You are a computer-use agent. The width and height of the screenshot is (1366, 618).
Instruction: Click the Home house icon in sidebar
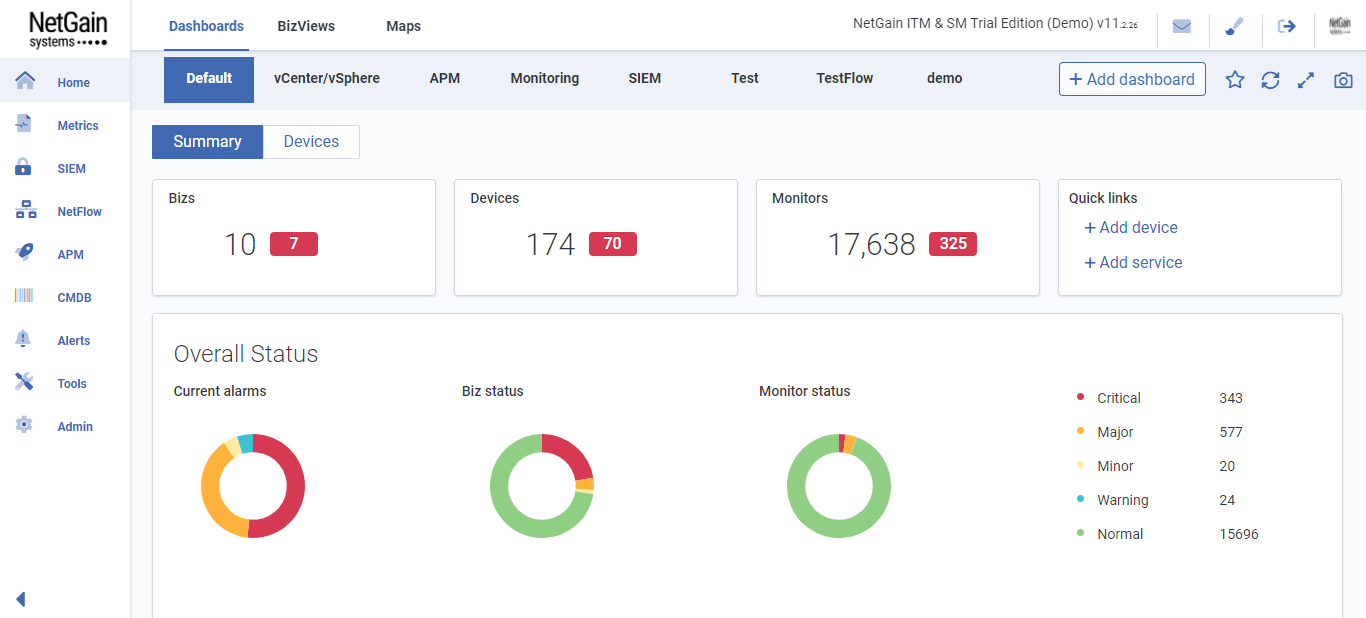(x=25, y=81)
